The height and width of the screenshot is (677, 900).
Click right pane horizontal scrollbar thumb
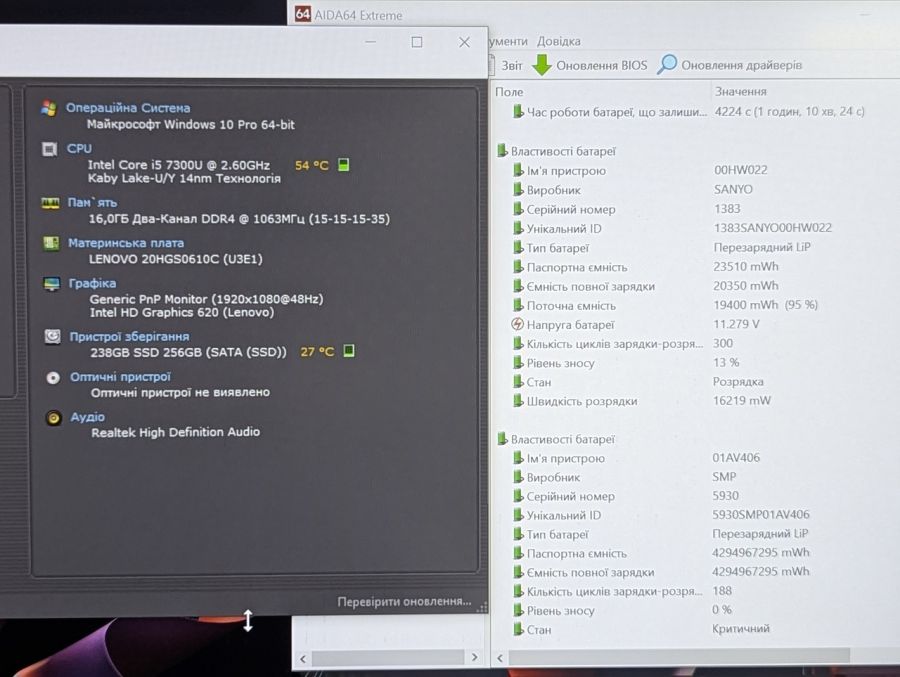click(x=679, y=656)
